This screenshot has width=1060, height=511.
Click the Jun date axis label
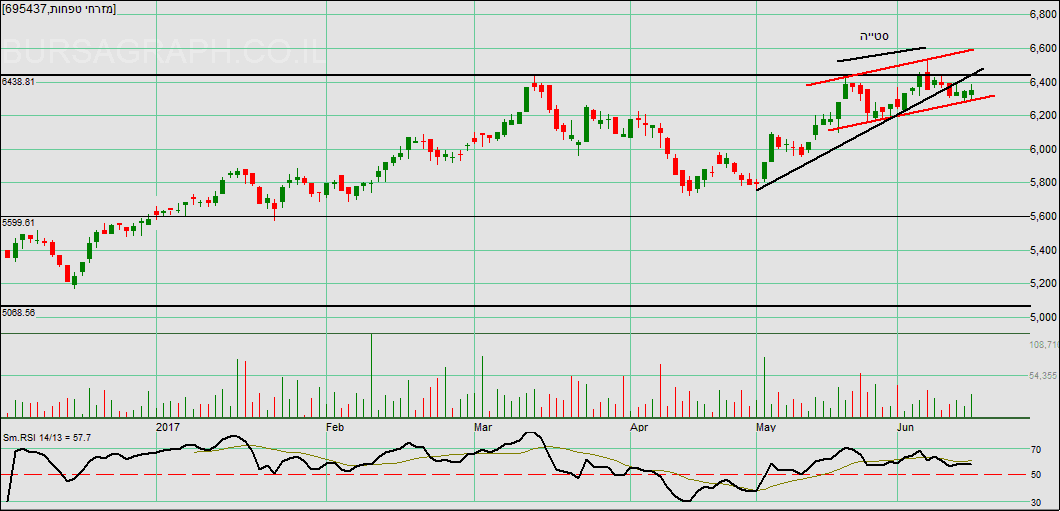[905, 427]
